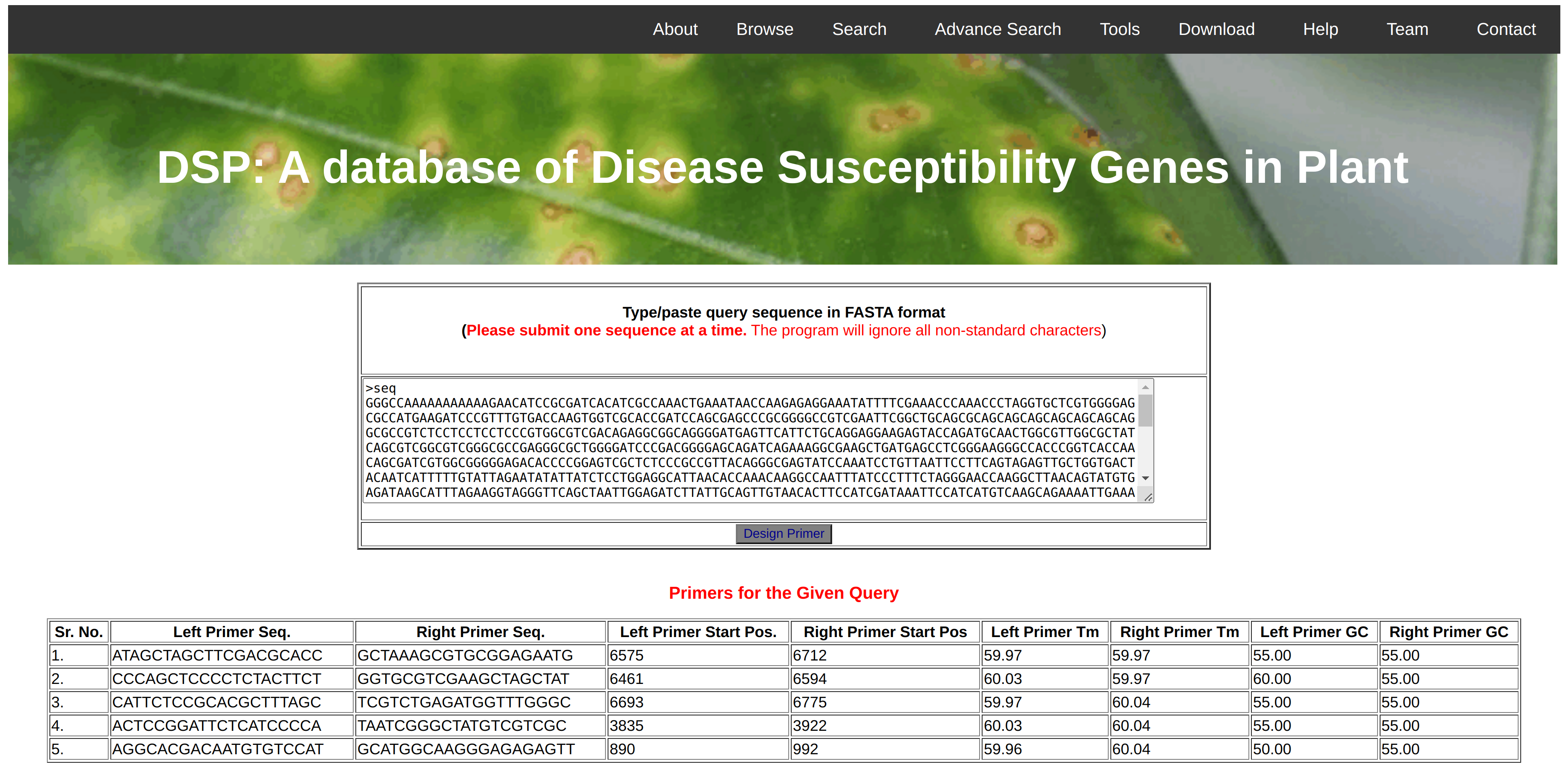Click the DSP database title banner
The width and height of the screenshot is (1568, 773).
(782, 167)
